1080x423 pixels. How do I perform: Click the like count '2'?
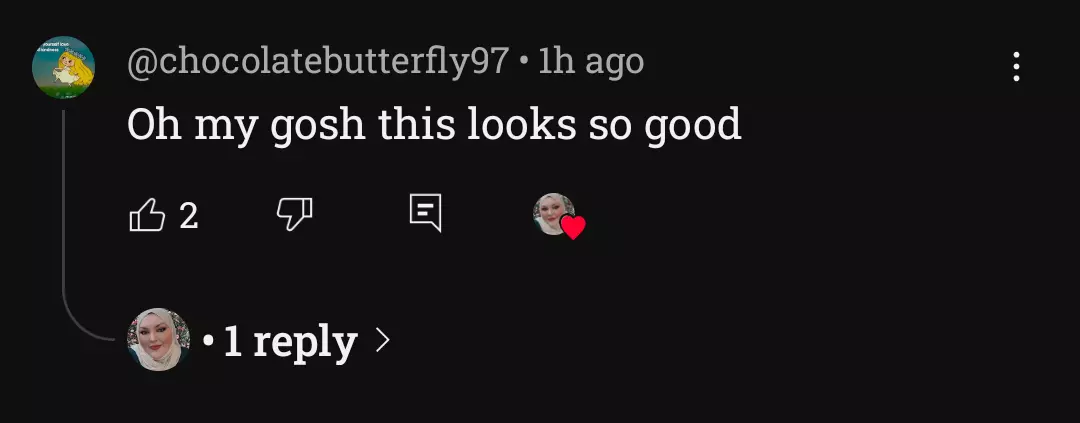point(189,216)
